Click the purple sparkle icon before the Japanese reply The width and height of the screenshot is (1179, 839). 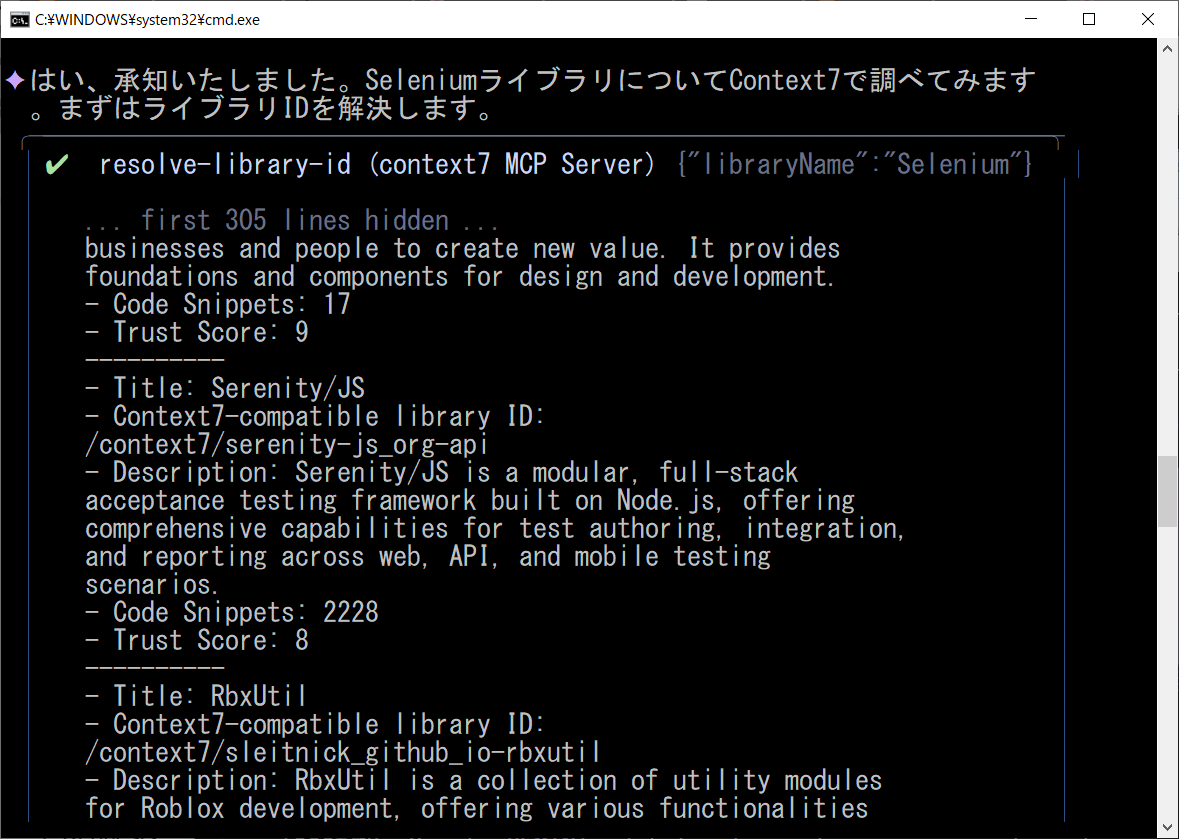click(x=14, y=80)
